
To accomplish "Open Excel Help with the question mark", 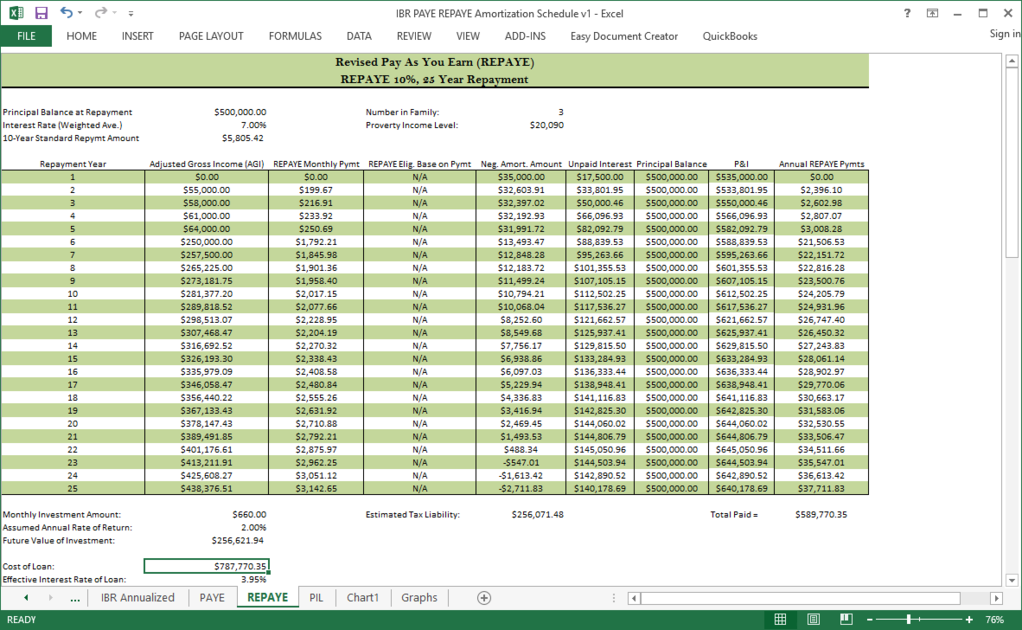I will click(907, 13).
